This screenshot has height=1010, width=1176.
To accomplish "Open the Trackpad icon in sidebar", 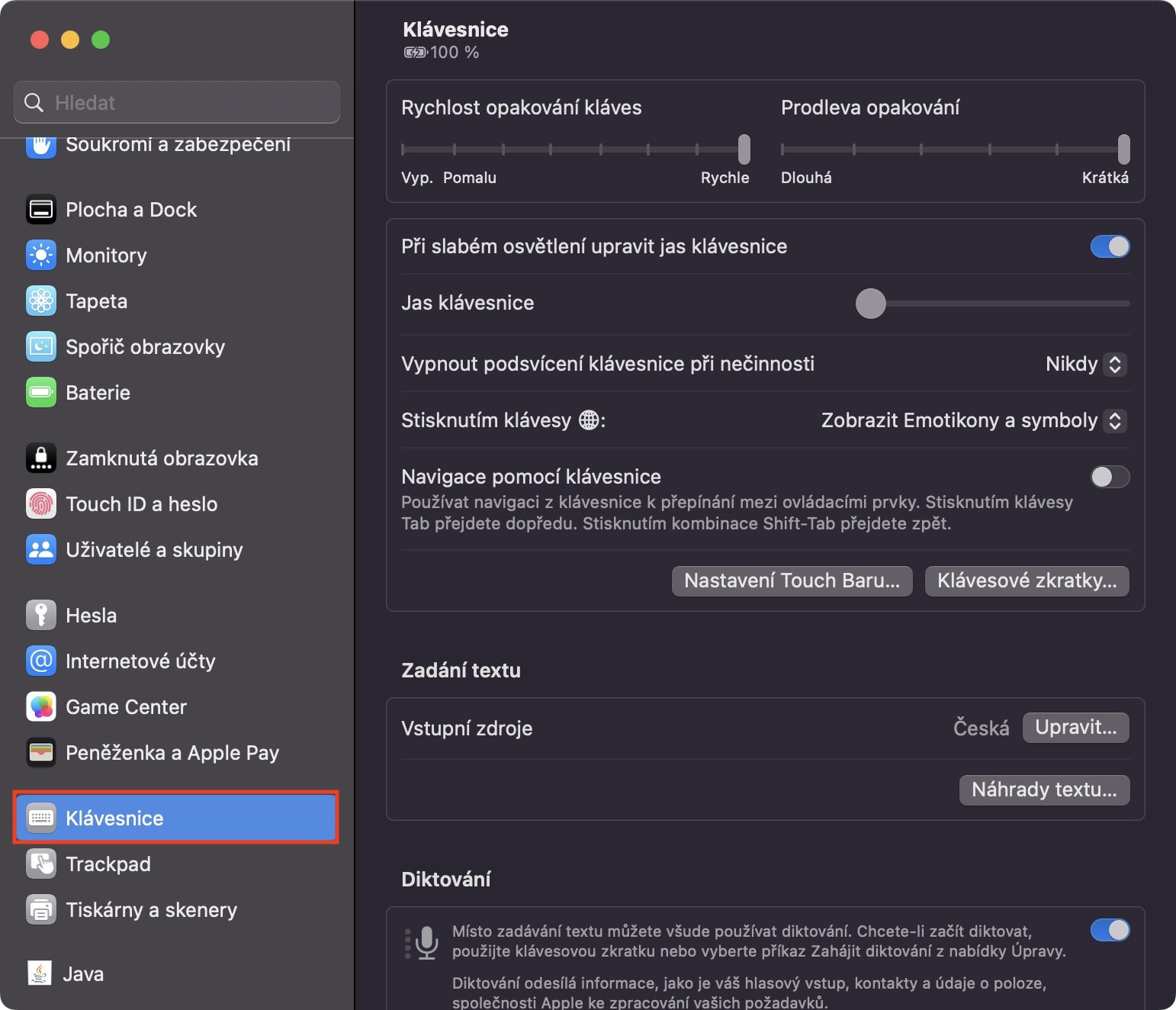I will 41,864.
